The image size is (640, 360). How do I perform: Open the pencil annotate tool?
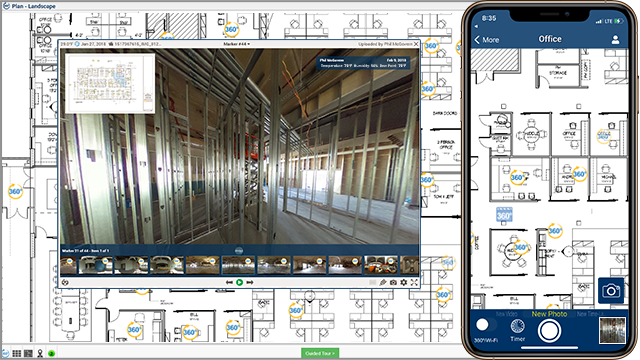point(383,282)
